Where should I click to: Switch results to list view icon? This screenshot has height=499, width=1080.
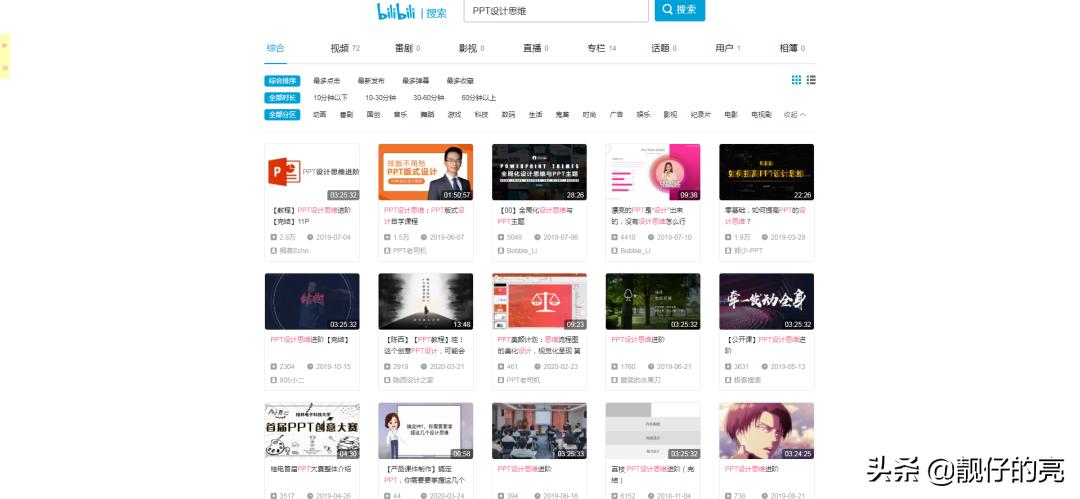811,80
